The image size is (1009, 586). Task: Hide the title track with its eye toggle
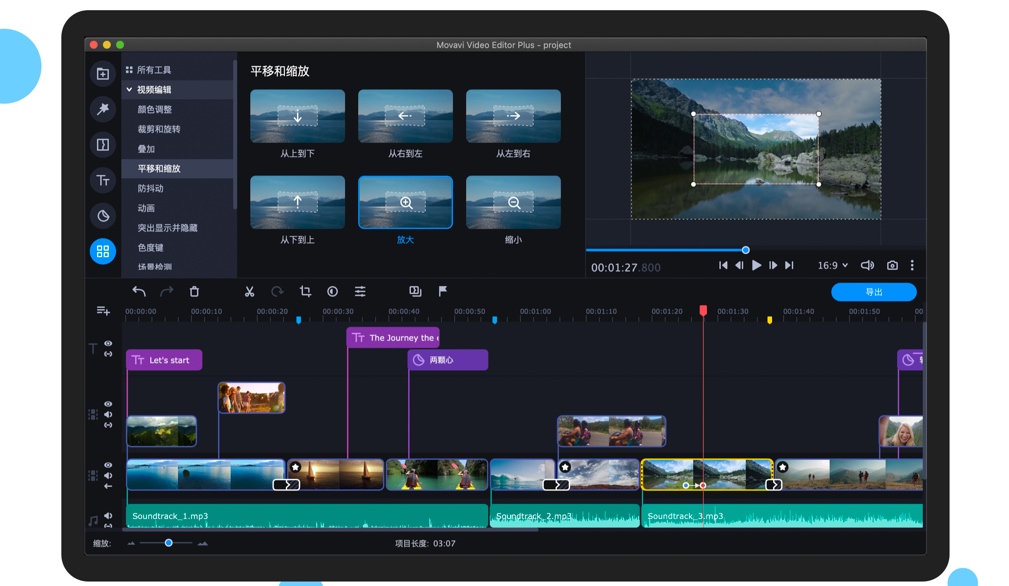click(107, 343)
